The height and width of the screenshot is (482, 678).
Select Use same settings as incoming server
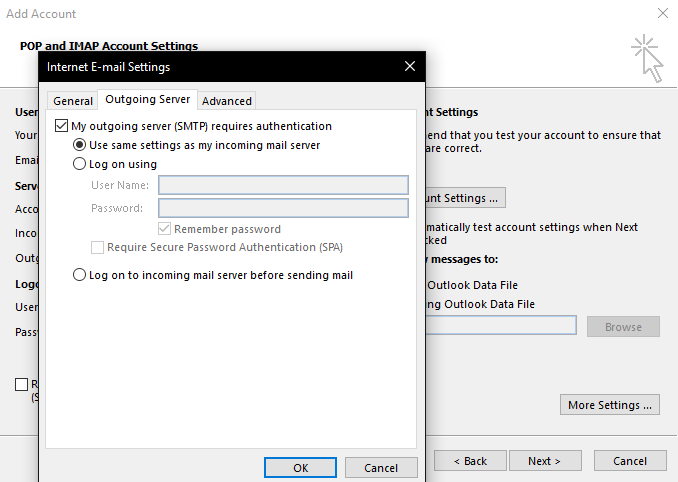coord(80,145)
